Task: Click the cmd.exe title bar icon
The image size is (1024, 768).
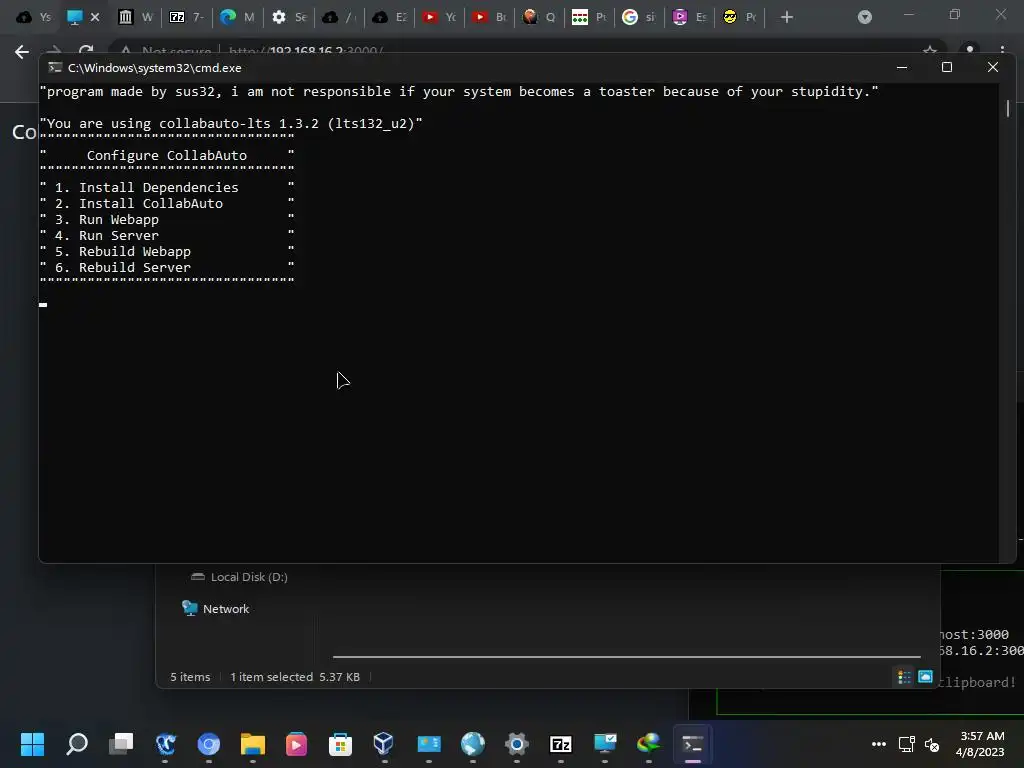Action: click(55, 67)
